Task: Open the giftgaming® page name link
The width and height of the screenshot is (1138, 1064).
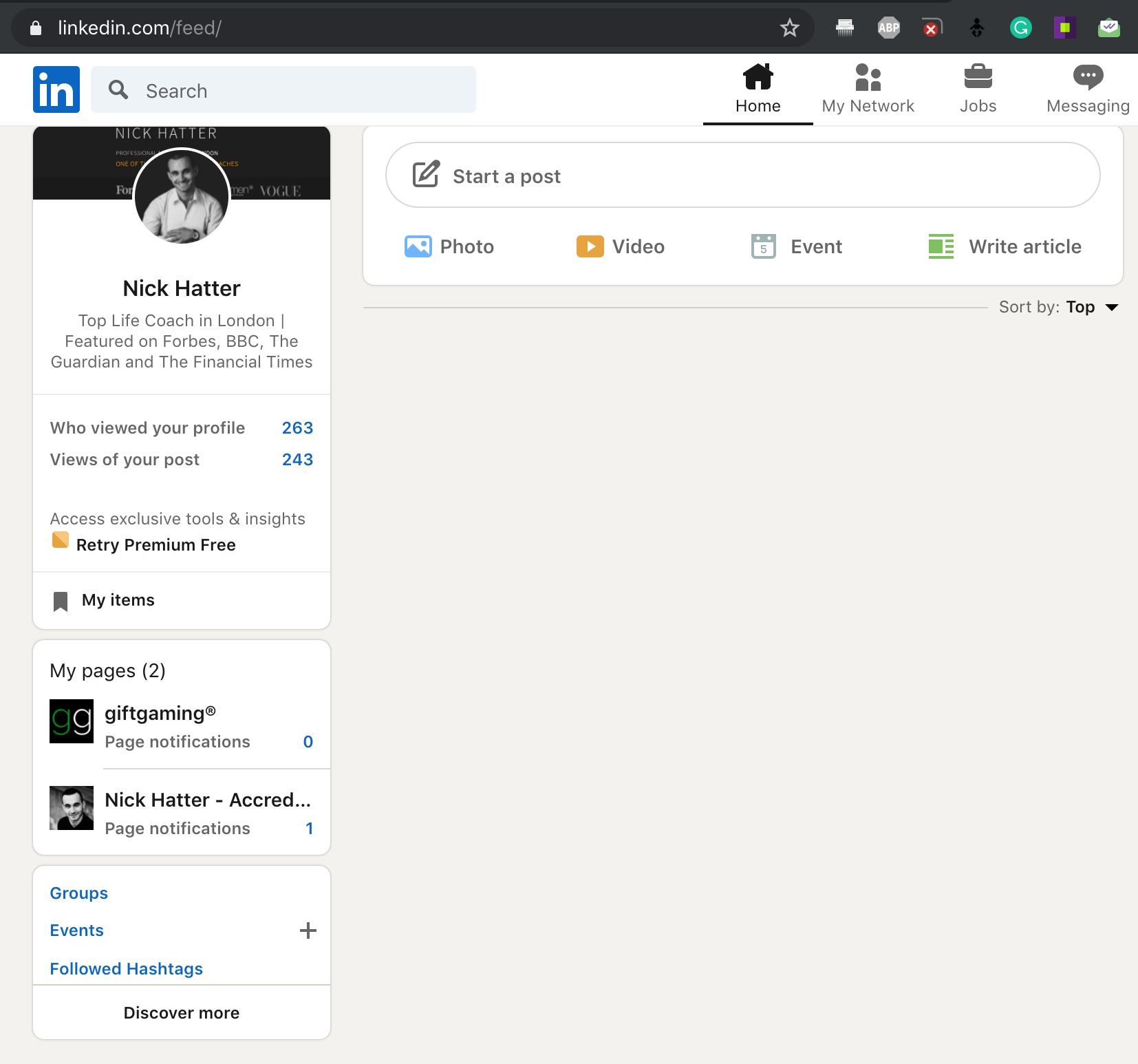Action: (160, 714)
